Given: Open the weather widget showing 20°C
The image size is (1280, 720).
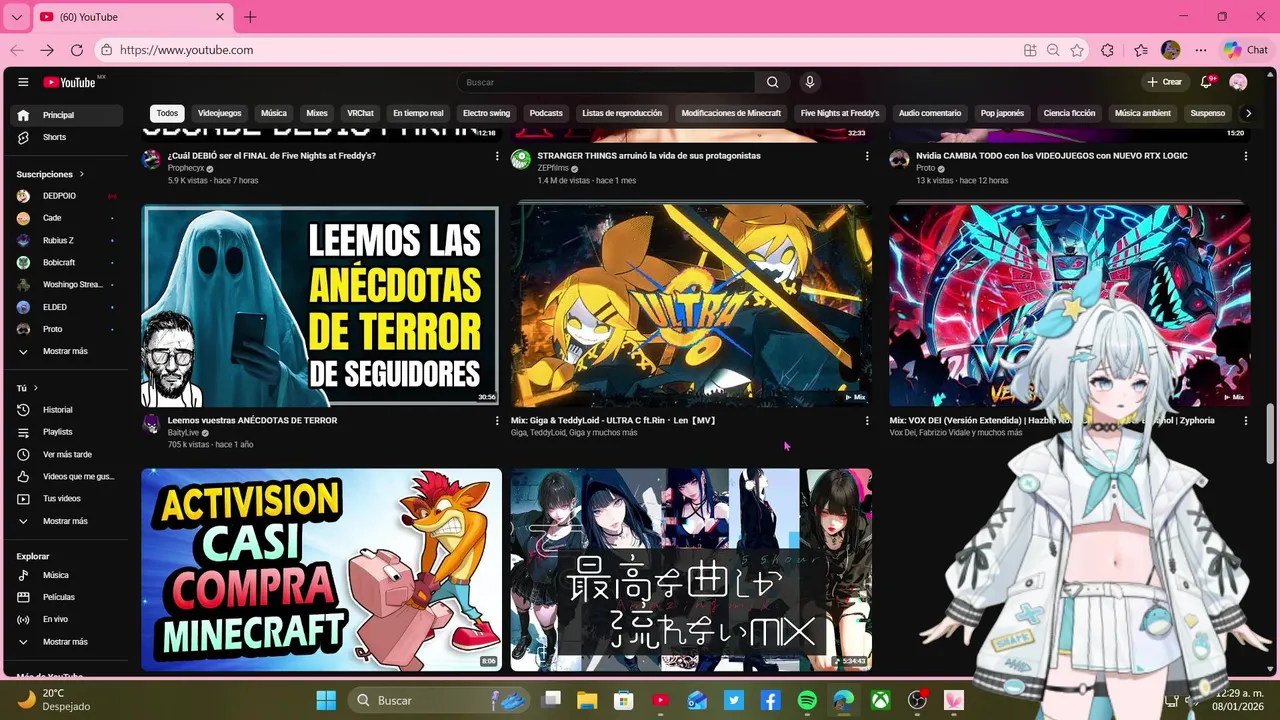Looking at the screenshot, I should (55, 700).
